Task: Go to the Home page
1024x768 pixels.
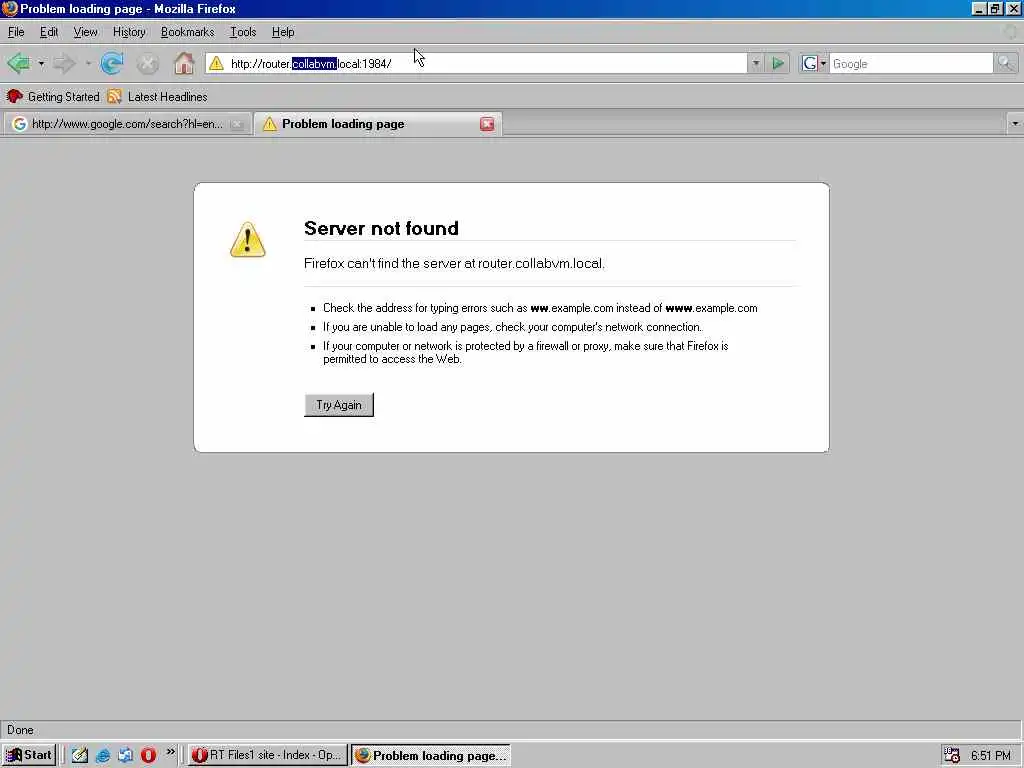Action: [184, 63]
